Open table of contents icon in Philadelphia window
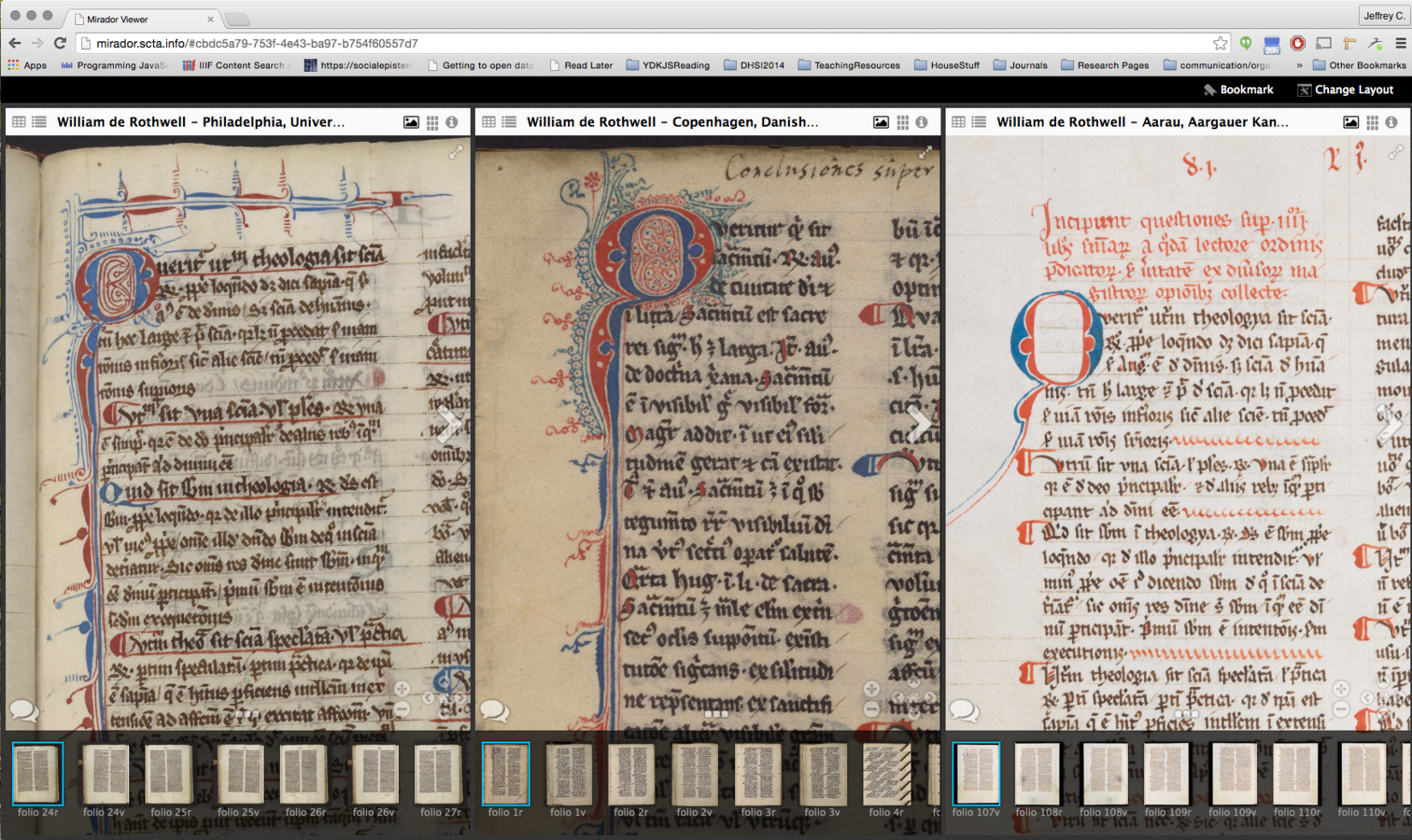Viewport: 1412px width, 840px height. point(39,122)
